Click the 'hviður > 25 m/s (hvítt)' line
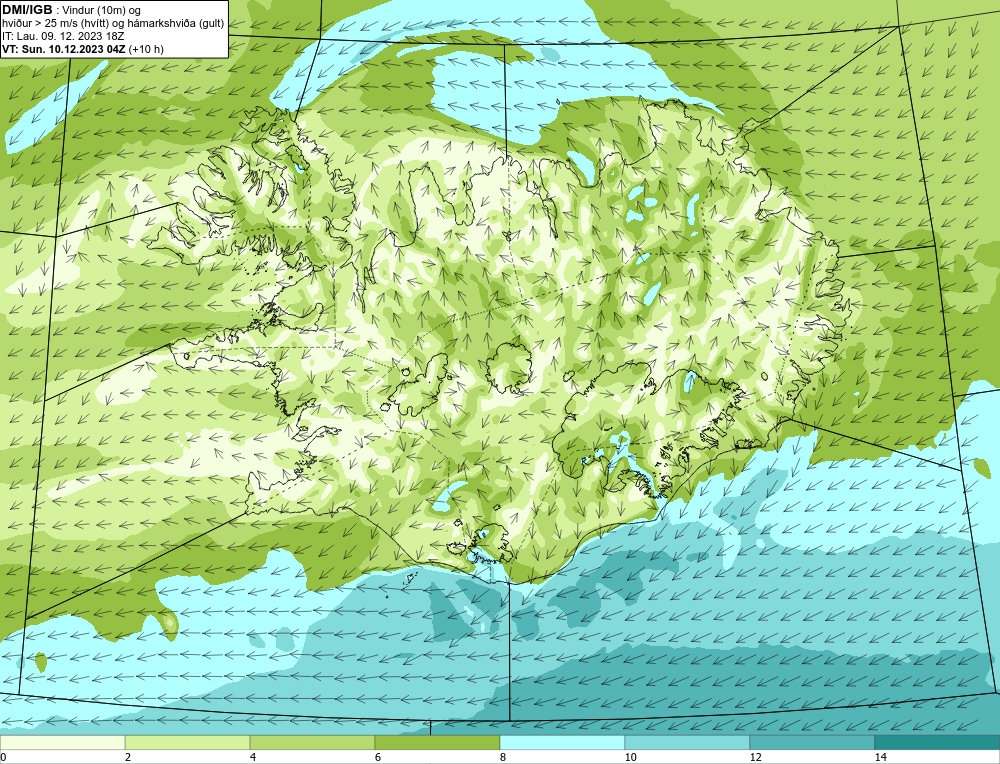This screenshot has width=1000, height=764. click(x=55, y=24)
